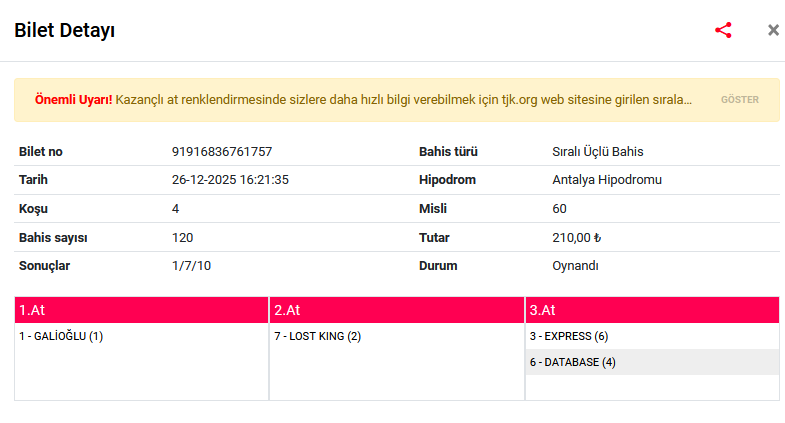Click horse entry 1 - GALİOĞLU
Screen dimensions: 785x423
tap(61, 336)
